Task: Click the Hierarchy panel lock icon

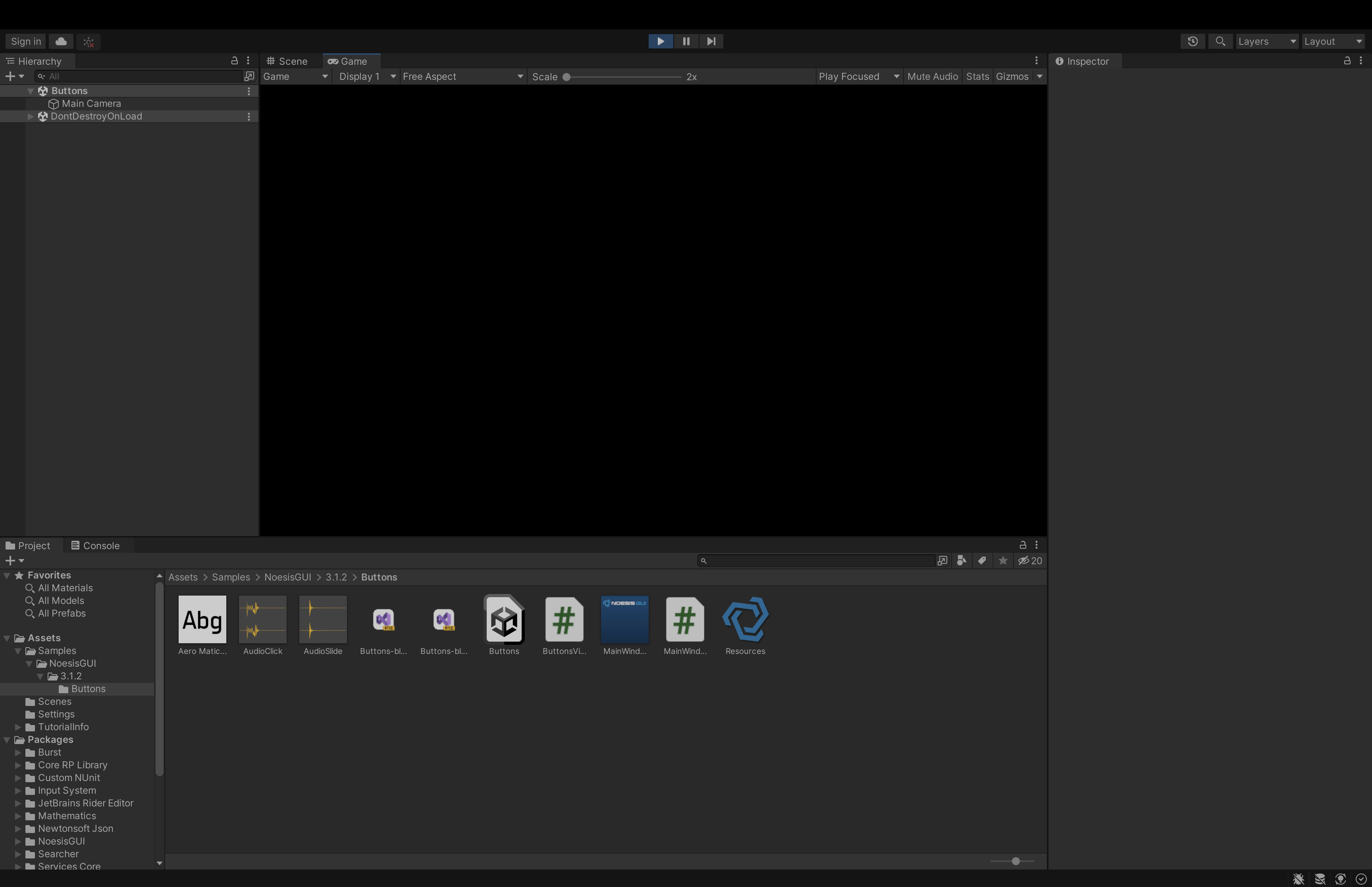Action: point(234,60)
